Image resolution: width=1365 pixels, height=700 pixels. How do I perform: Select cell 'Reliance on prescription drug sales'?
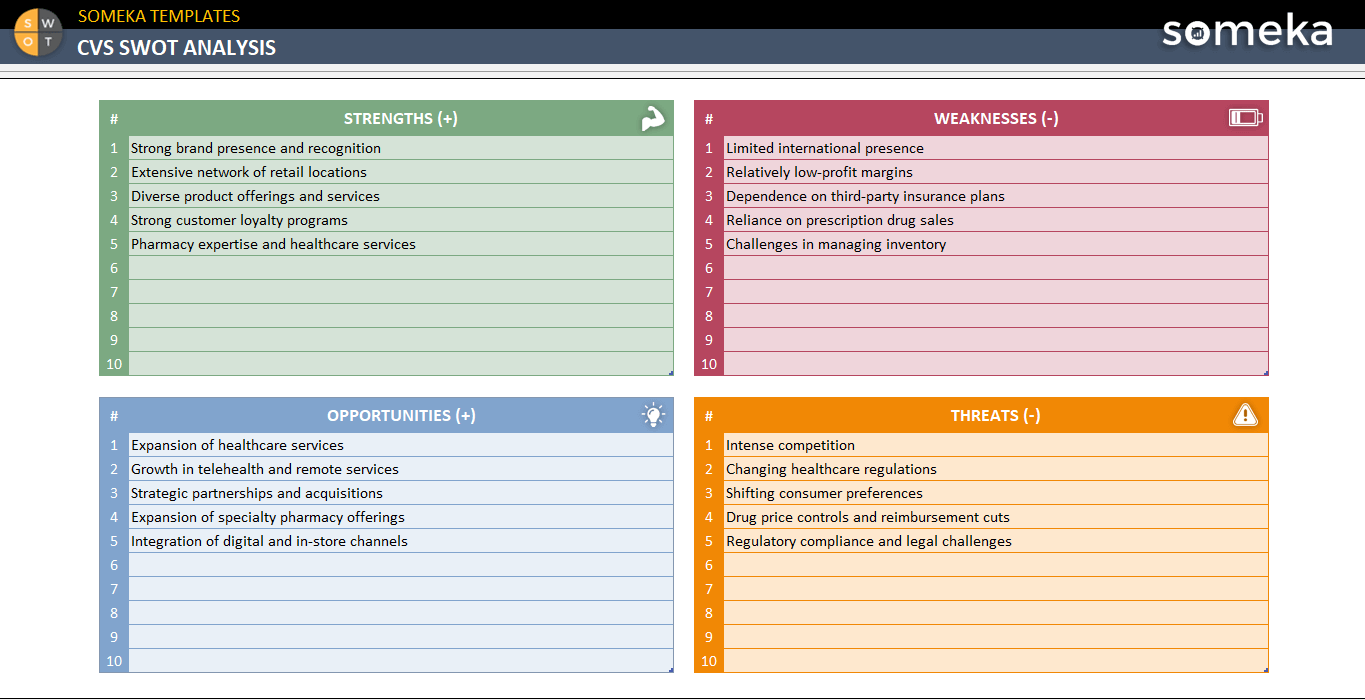996,220
